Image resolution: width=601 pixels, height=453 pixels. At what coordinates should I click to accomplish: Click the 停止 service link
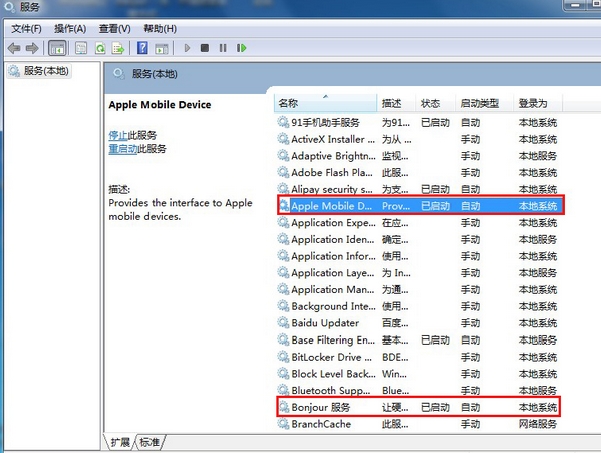pos(118,134)
